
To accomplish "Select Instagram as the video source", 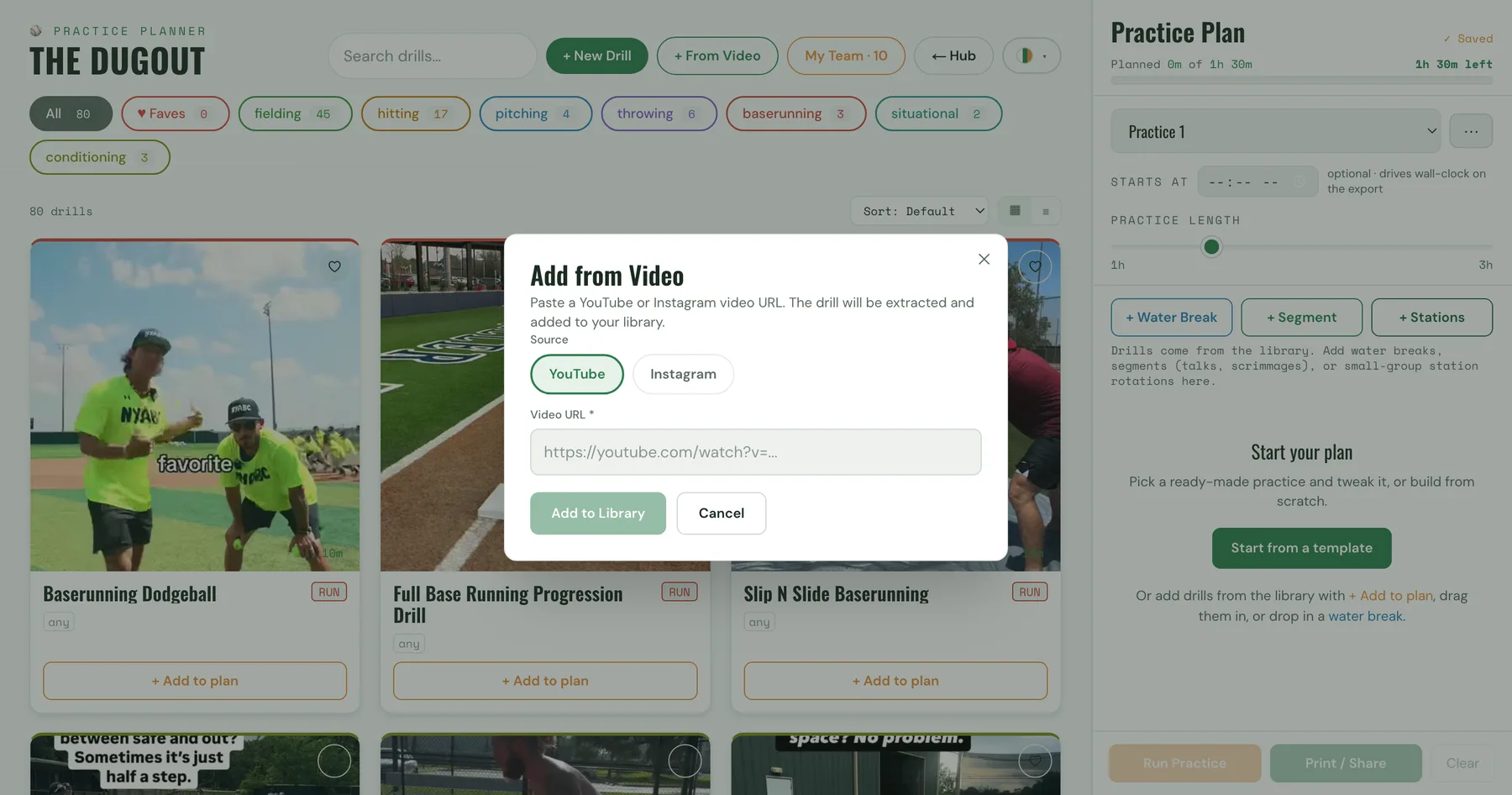I will pos(683,374).
